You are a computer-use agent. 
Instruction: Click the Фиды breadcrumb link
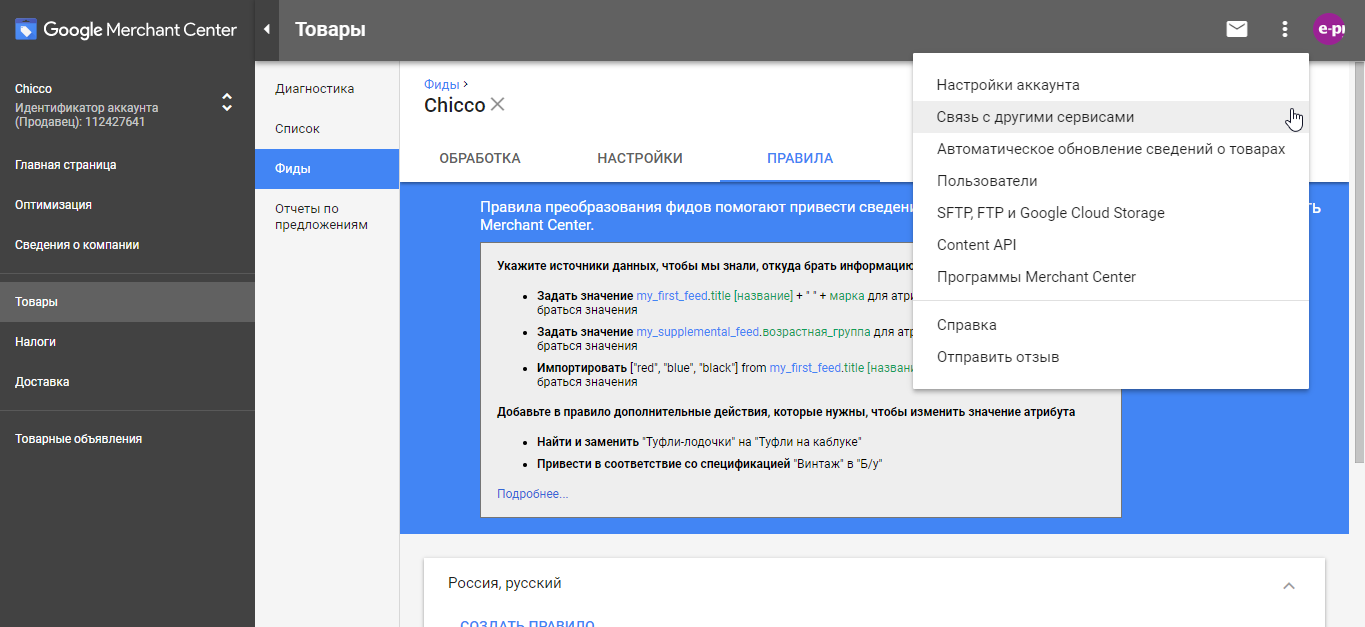(x=441, y=85)
